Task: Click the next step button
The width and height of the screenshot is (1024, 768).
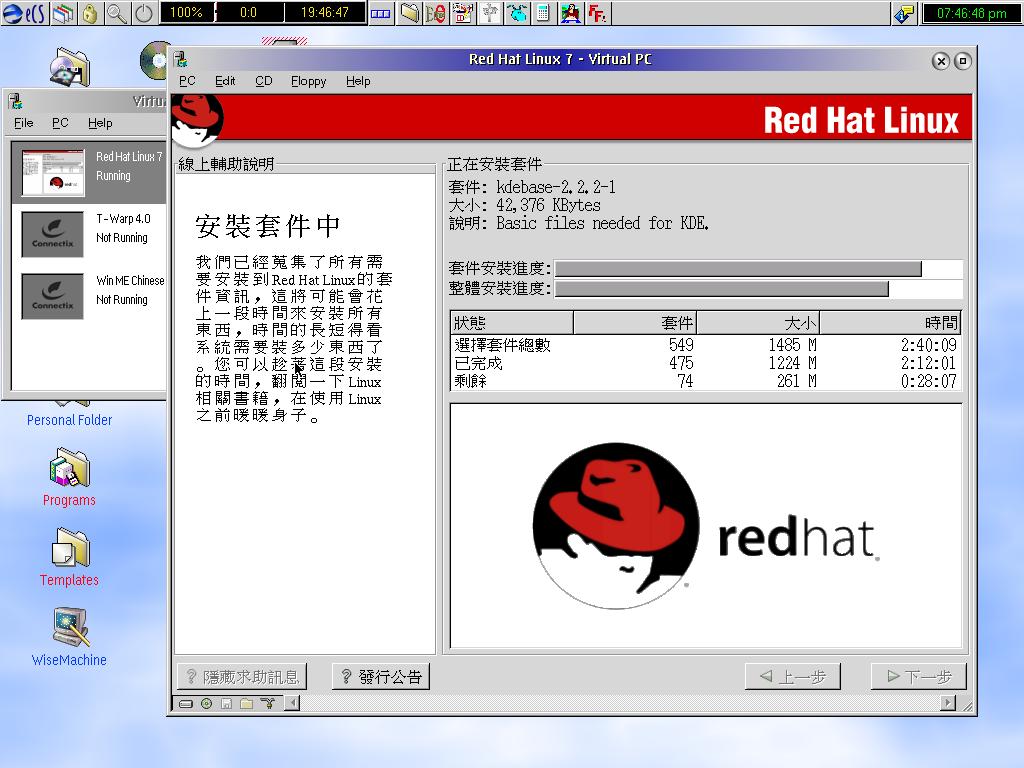Action: pyautogui.click(x=918, y=677)
